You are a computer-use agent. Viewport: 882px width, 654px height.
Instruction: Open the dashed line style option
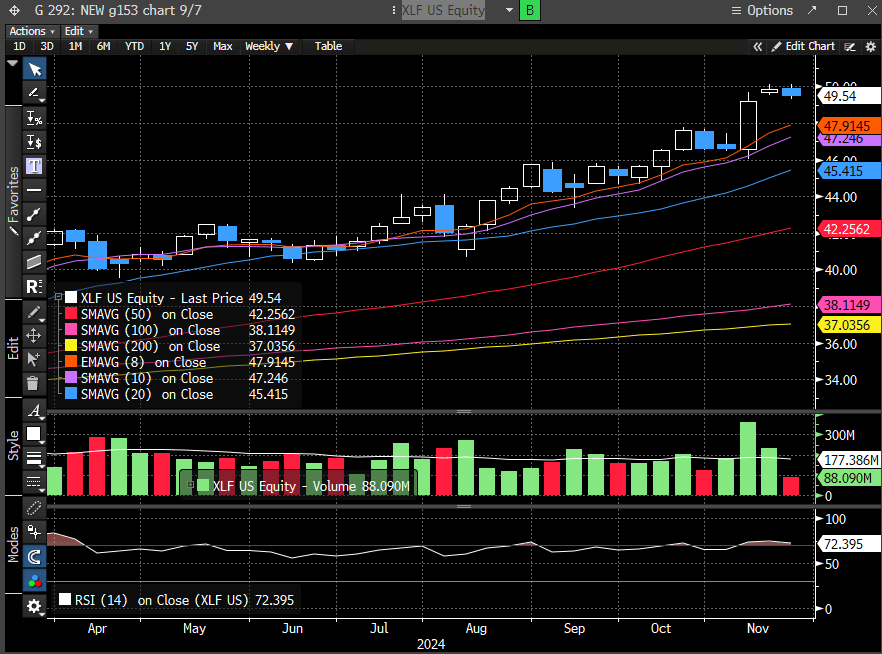tap(34, 482)
